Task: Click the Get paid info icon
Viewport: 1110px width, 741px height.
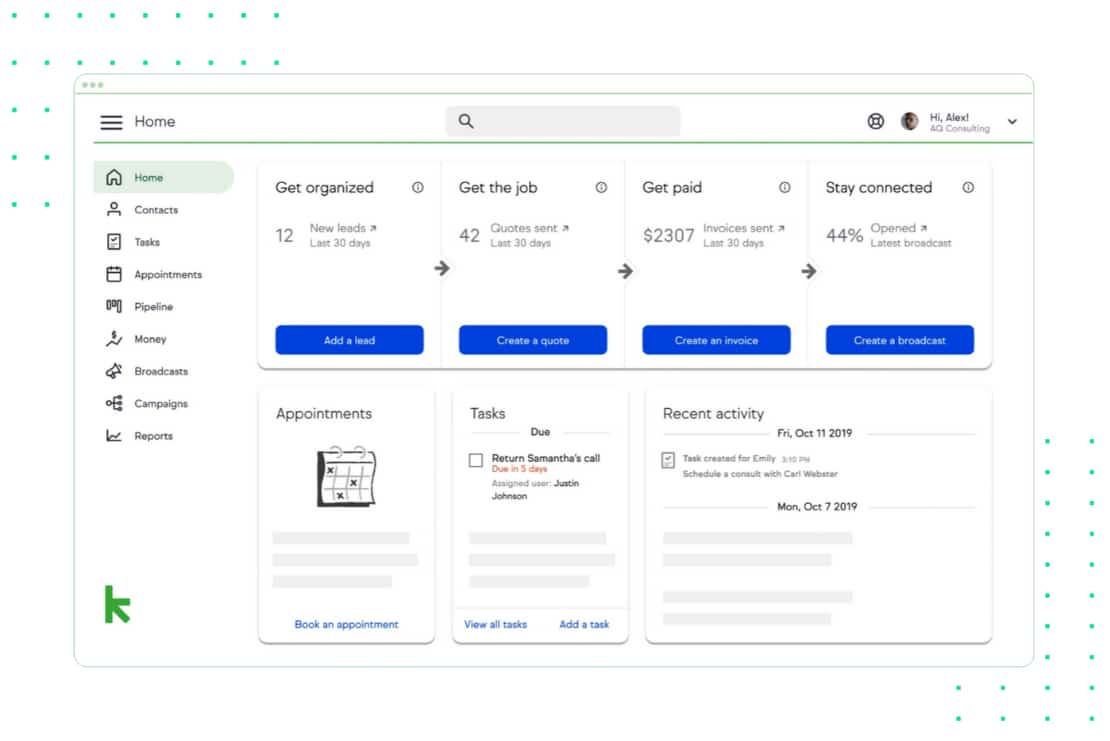Action: click(785, 188)
